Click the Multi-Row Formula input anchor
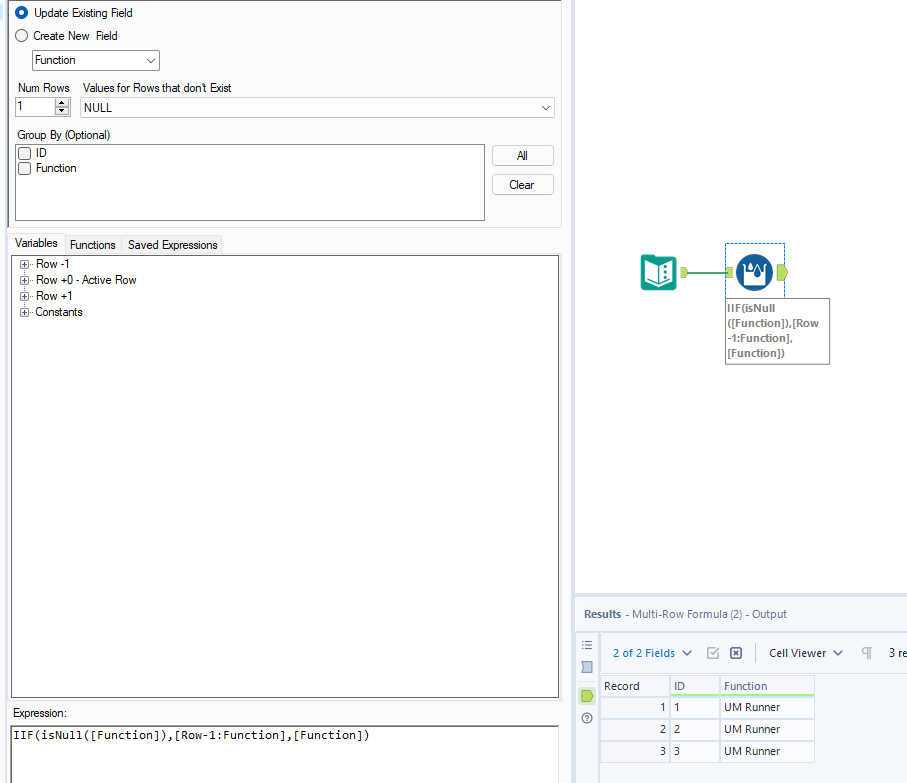This screenshot has height=783, width=907. pyautogui.click(x=729, y=272)
